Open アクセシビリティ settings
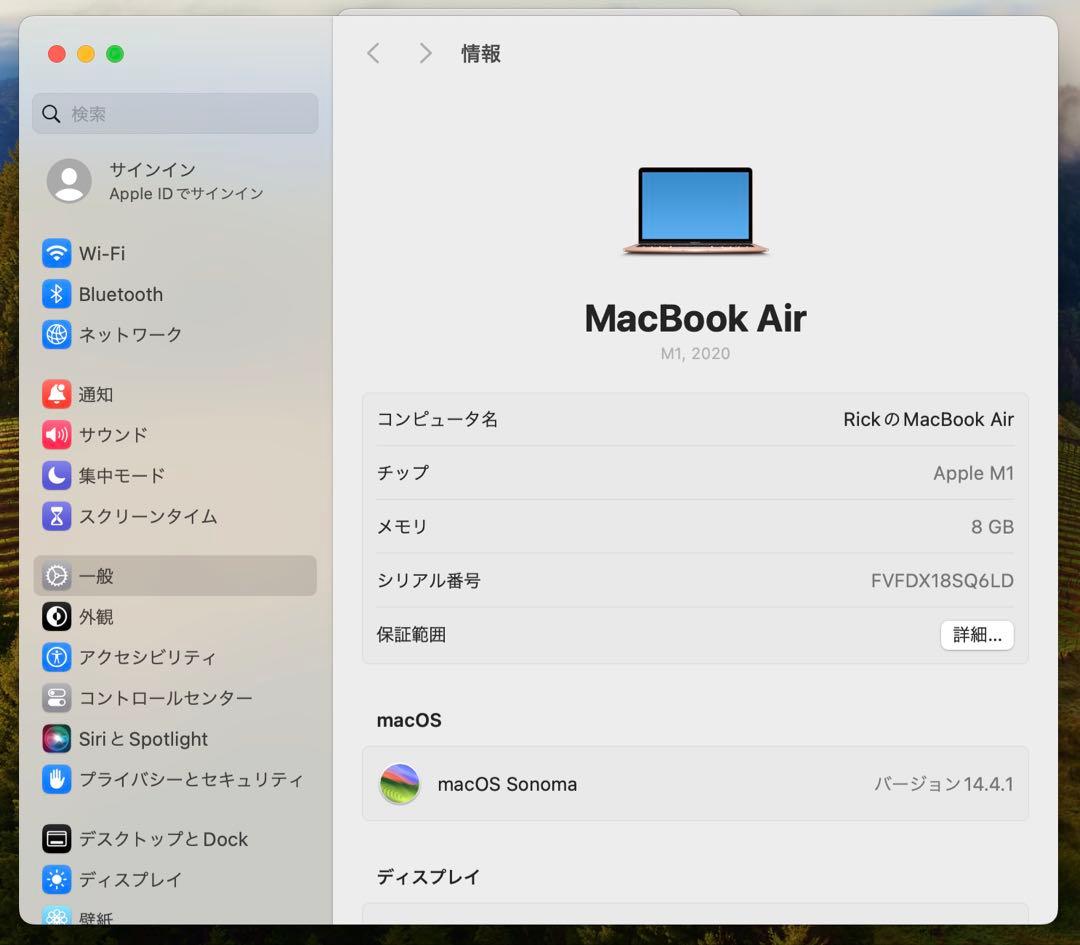 [57, 657]
